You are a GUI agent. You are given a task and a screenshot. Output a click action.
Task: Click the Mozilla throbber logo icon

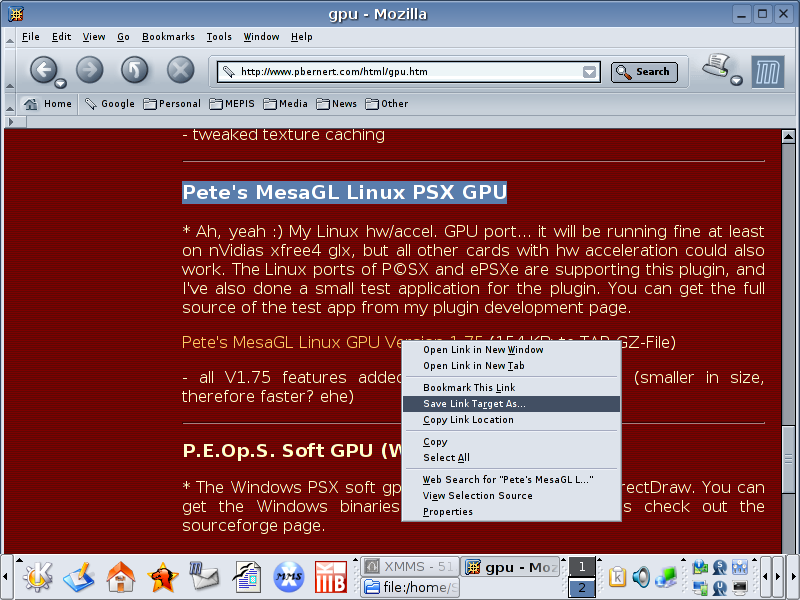(x=768, y=70)
